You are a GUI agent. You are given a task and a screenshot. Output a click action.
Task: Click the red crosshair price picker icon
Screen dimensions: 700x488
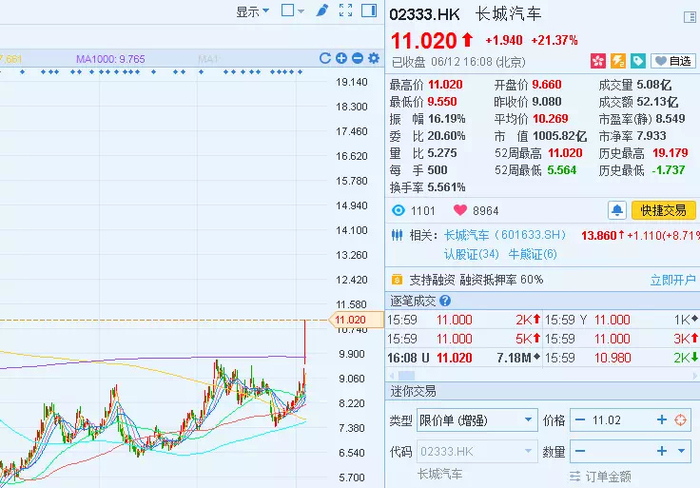point(680,420)
